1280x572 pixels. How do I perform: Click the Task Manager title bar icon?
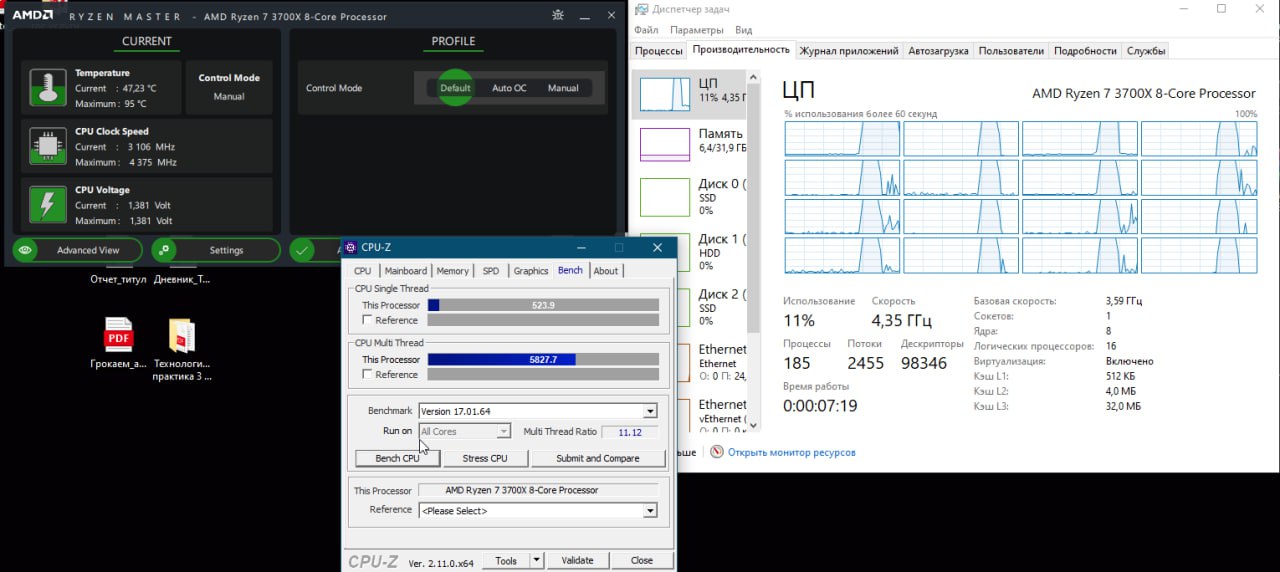(641, 9)
